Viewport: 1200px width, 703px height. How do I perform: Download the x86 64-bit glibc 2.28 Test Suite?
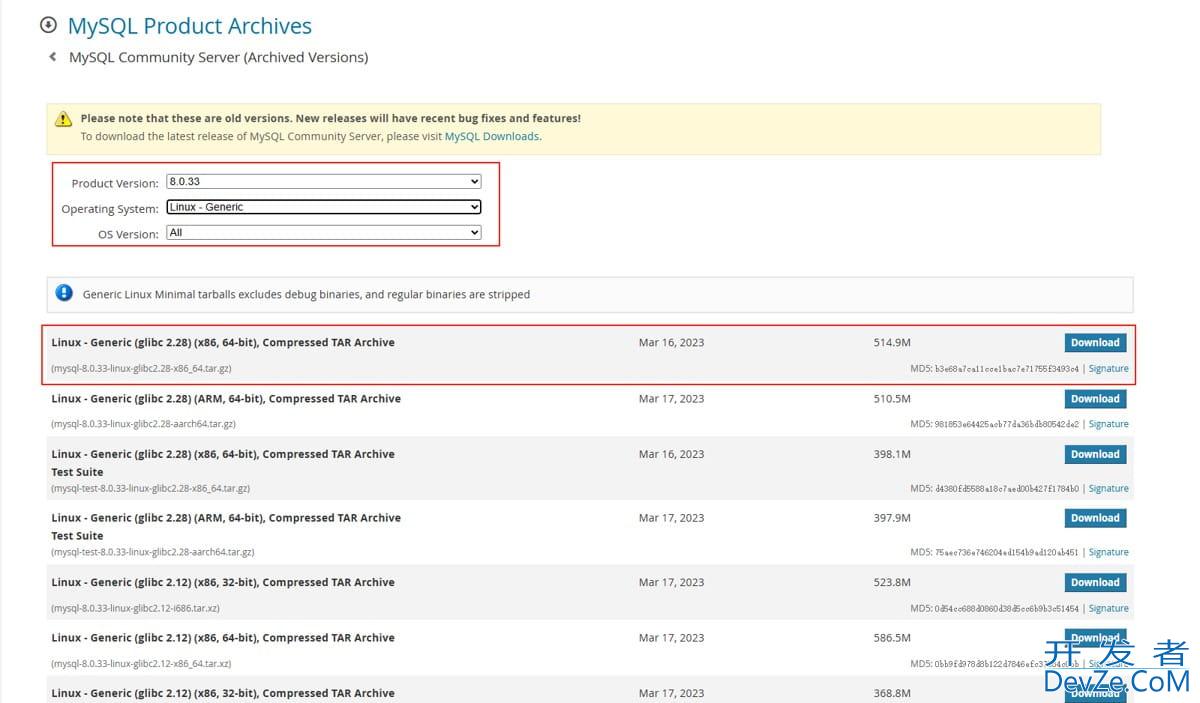(x=1095, y=454)
